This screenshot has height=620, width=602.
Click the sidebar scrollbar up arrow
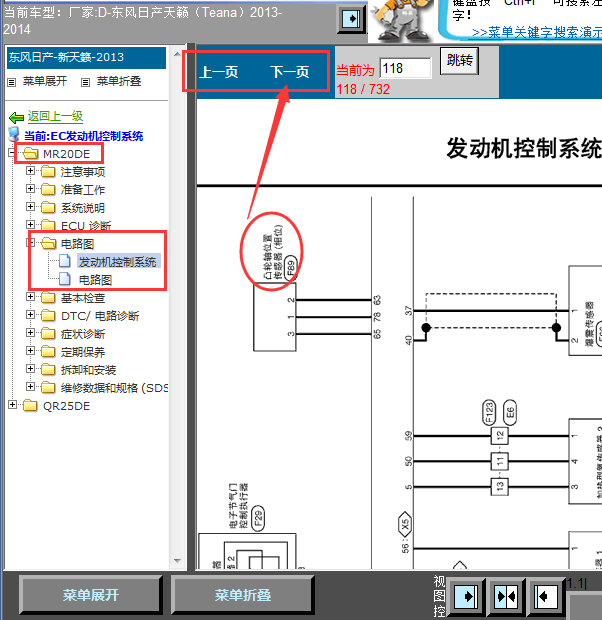pyautogui.click(x=177, y=54)
